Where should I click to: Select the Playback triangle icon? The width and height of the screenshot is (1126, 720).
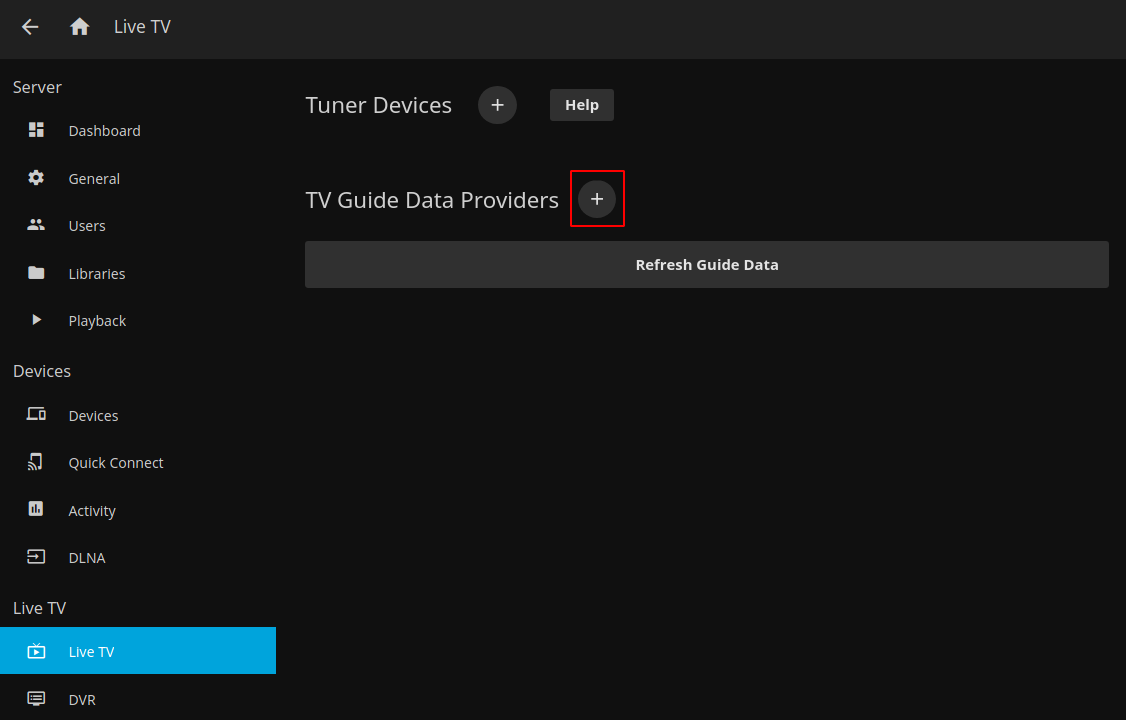36,320
